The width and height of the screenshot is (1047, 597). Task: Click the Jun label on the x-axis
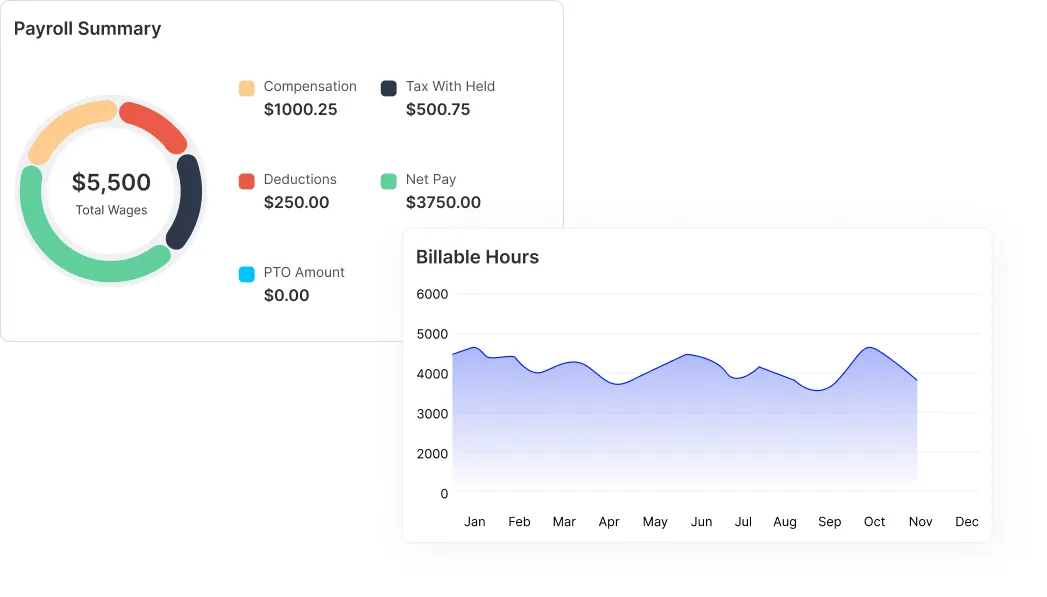tap(701, 521)
